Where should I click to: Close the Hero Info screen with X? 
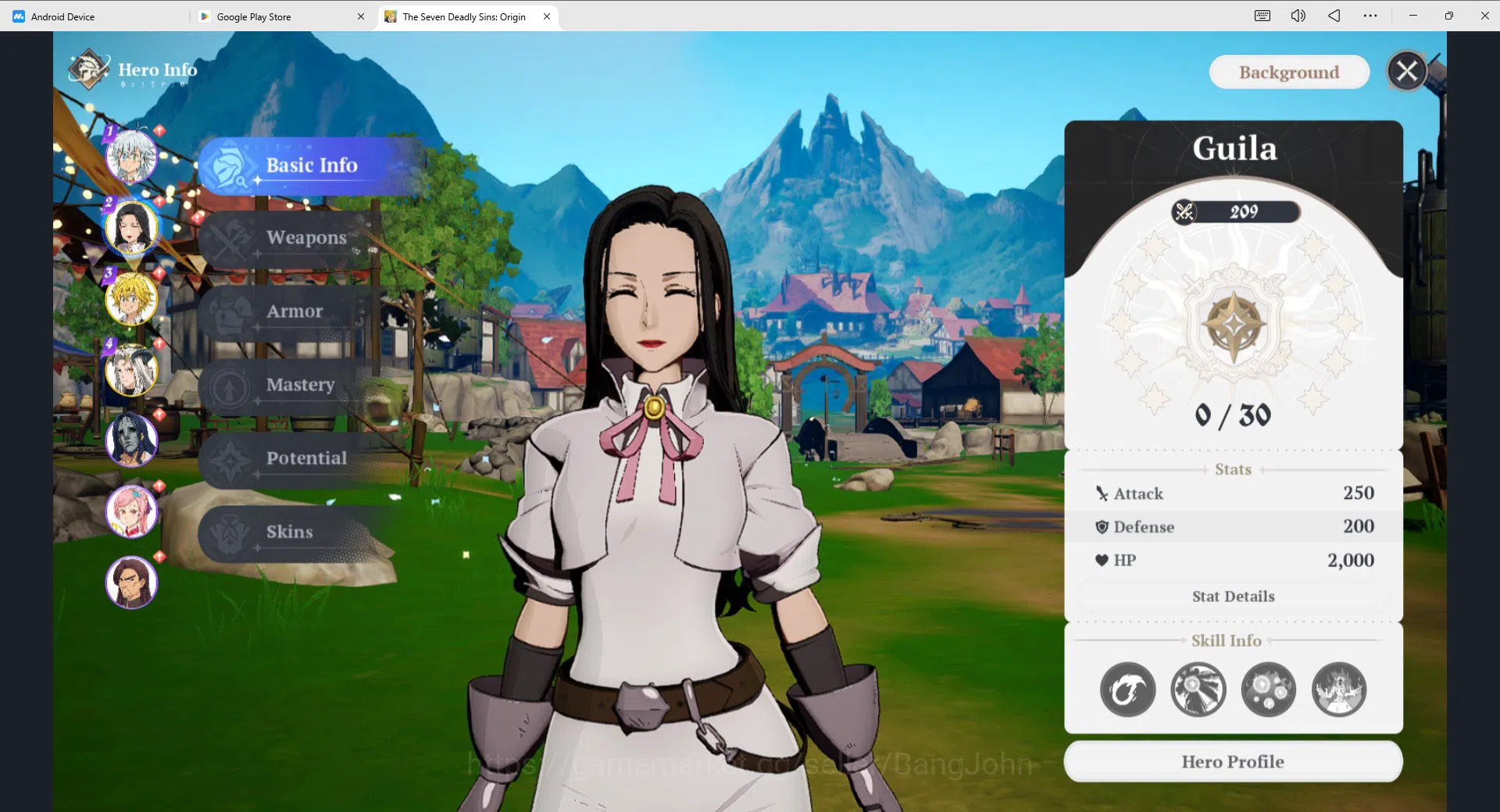[1407, 71]
